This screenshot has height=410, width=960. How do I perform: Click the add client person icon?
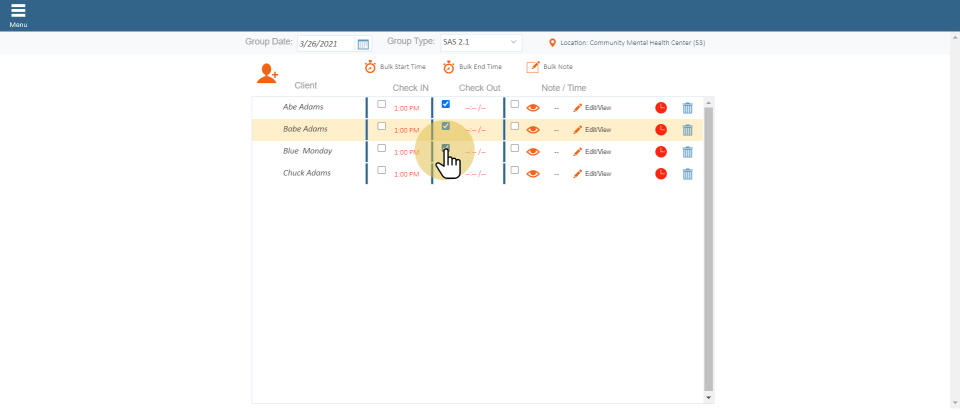[267, 73]
